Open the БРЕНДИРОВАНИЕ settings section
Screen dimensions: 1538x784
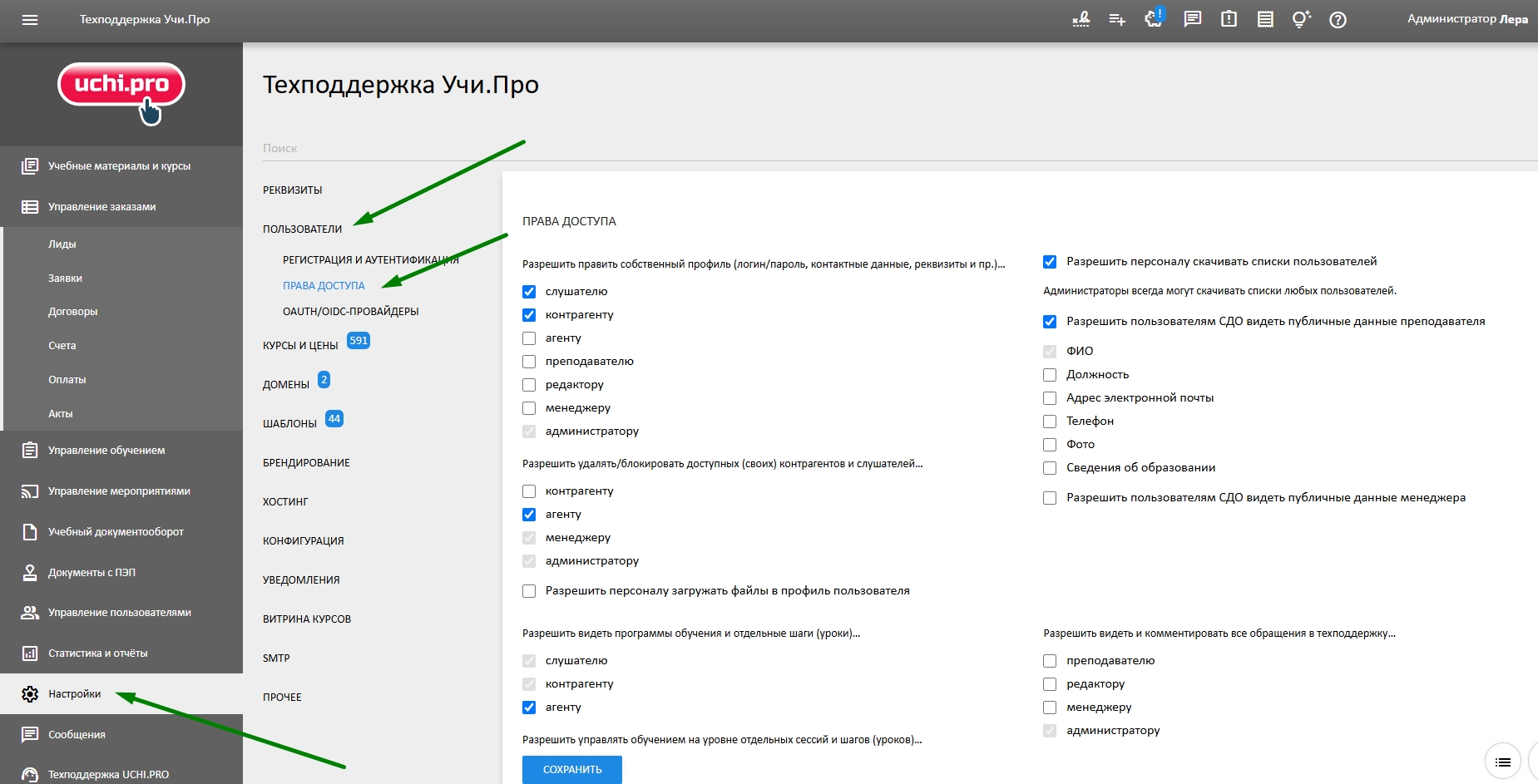tap(306, 463)
